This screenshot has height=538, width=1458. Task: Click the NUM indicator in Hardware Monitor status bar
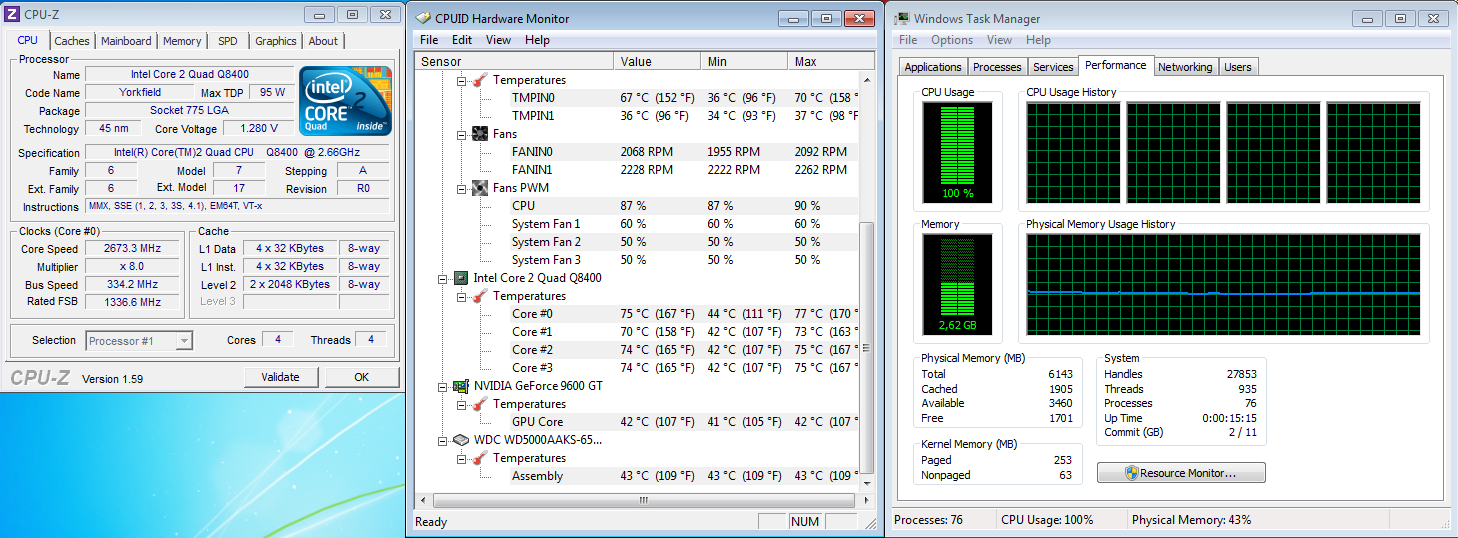click(x=805, y=521)
